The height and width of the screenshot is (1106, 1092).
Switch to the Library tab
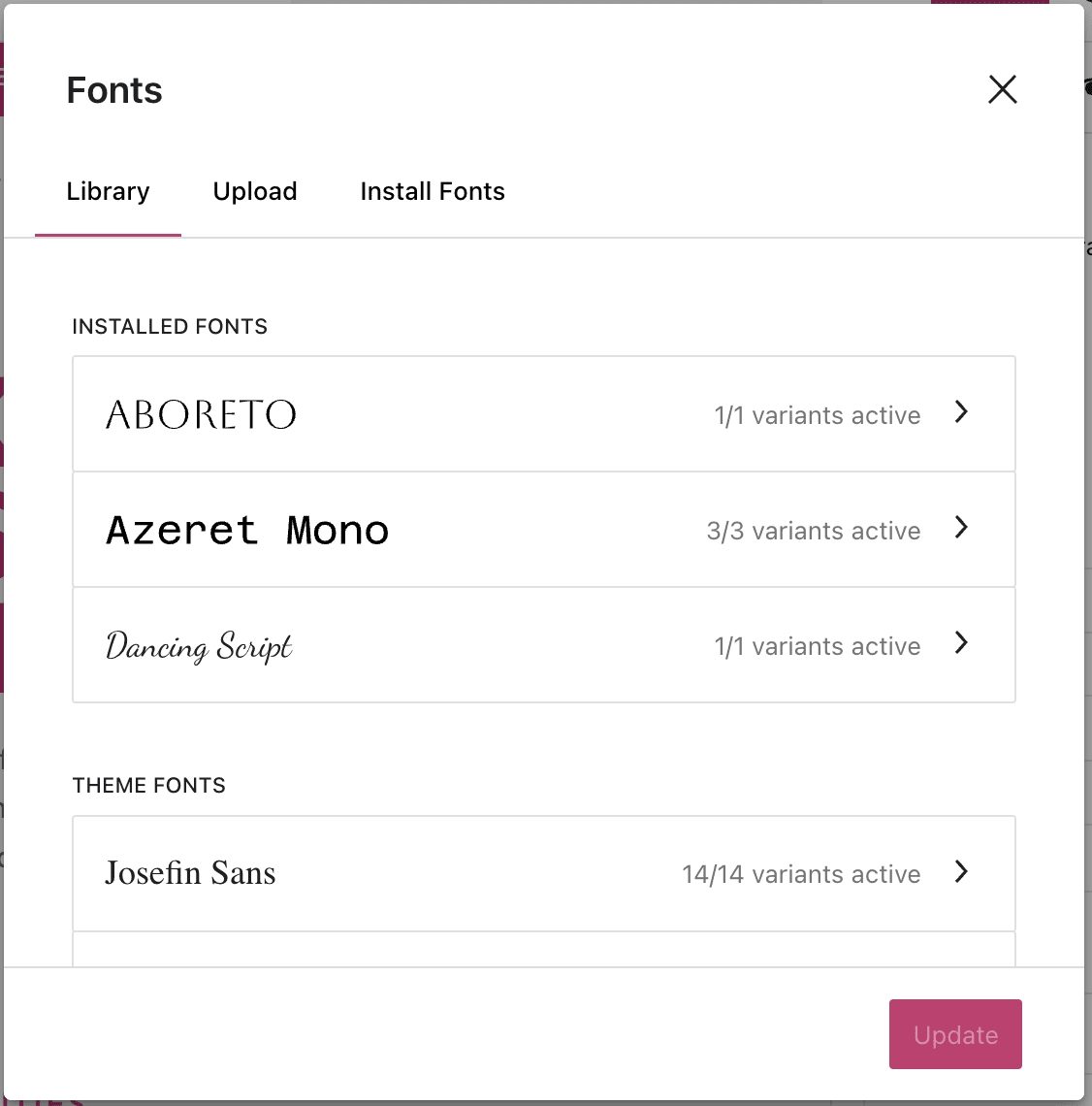point(108,192)
